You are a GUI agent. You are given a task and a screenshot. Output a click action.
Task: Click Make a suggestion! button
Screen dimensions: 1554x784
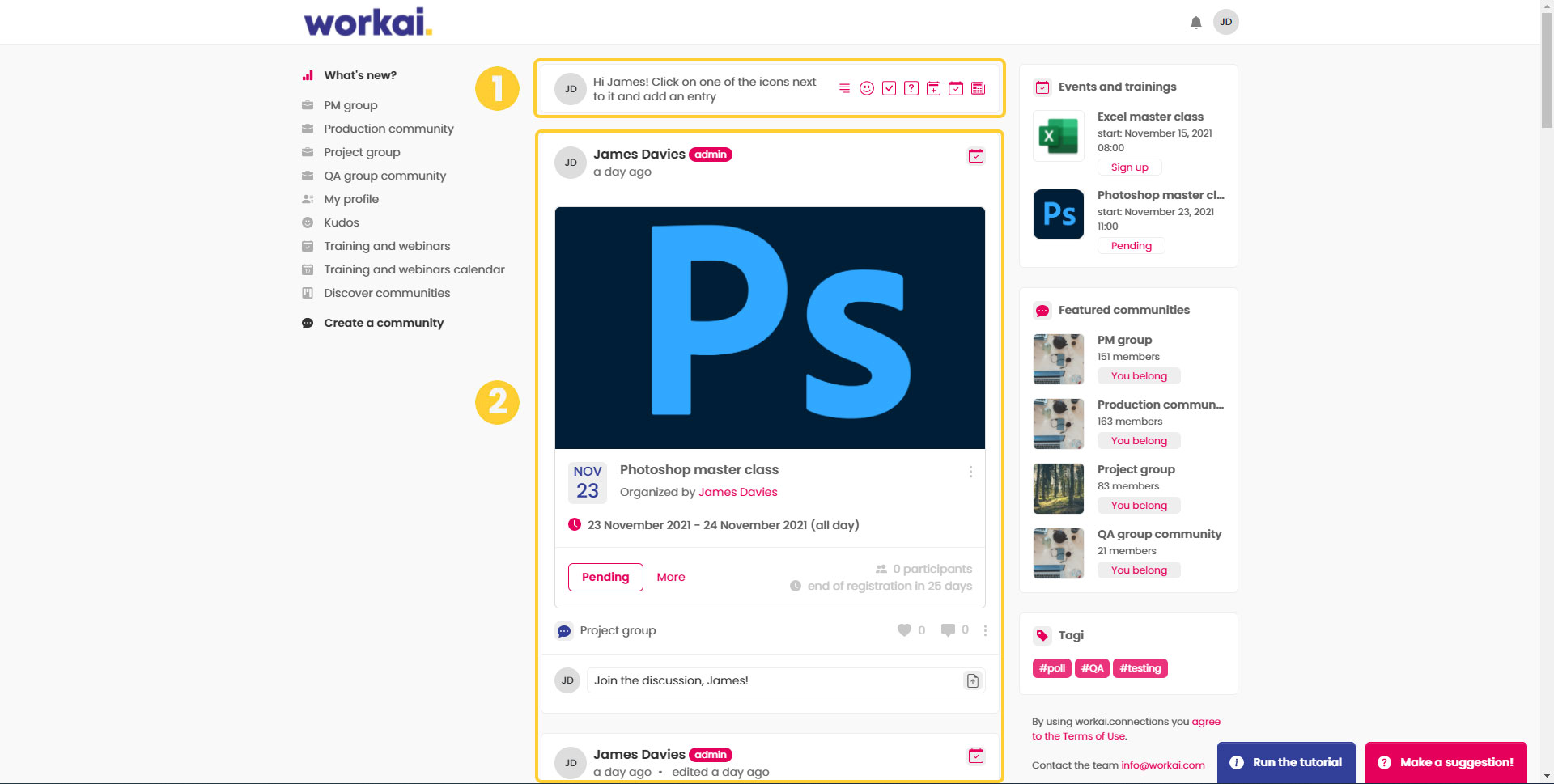click(1446, 762)
